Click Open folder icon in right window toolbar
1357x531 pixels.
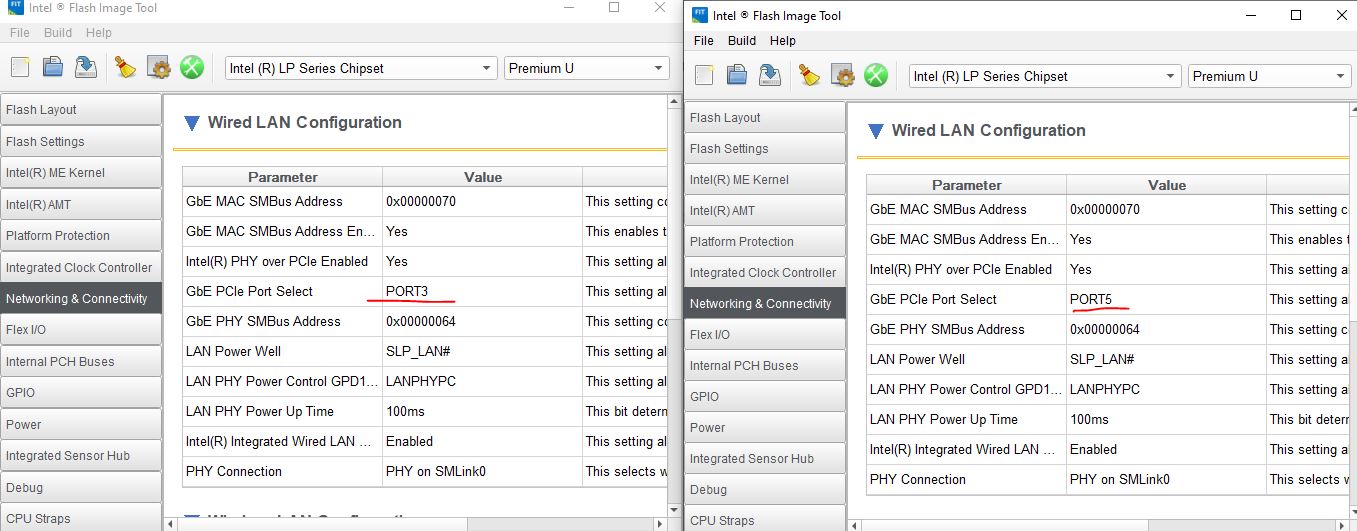coord(737,75)
